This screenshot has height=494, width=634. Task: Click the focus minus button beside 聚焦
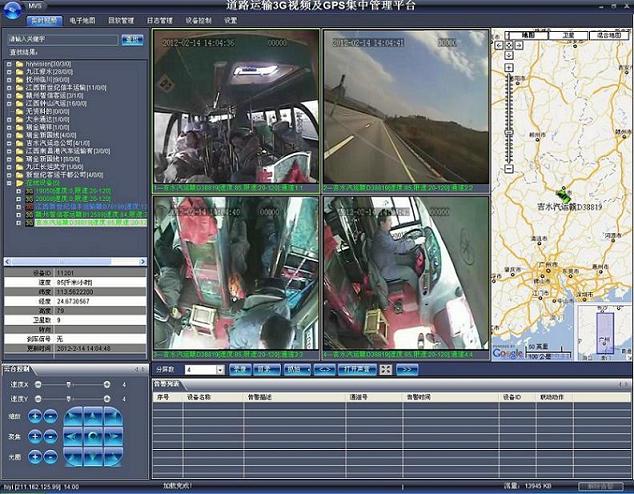(50, 436)
